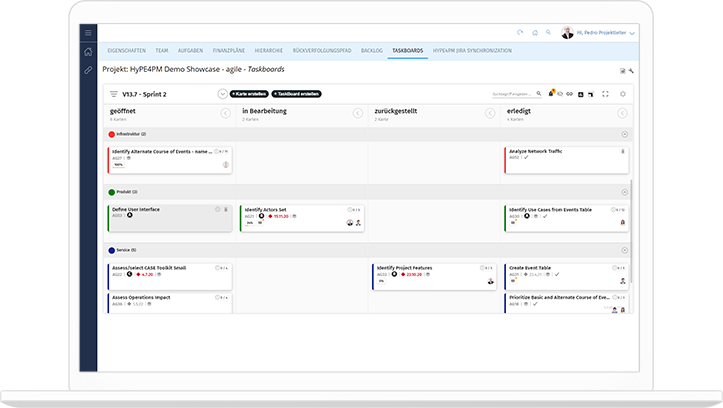Screen dimensions: 723x408
Task: Click the refresh icon in the top bar
Action: coord(520,33)
